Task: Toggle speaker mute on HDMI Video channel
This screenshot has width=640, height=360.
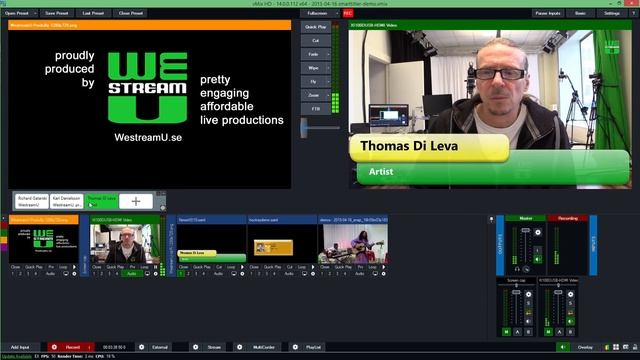Action: 571,322
